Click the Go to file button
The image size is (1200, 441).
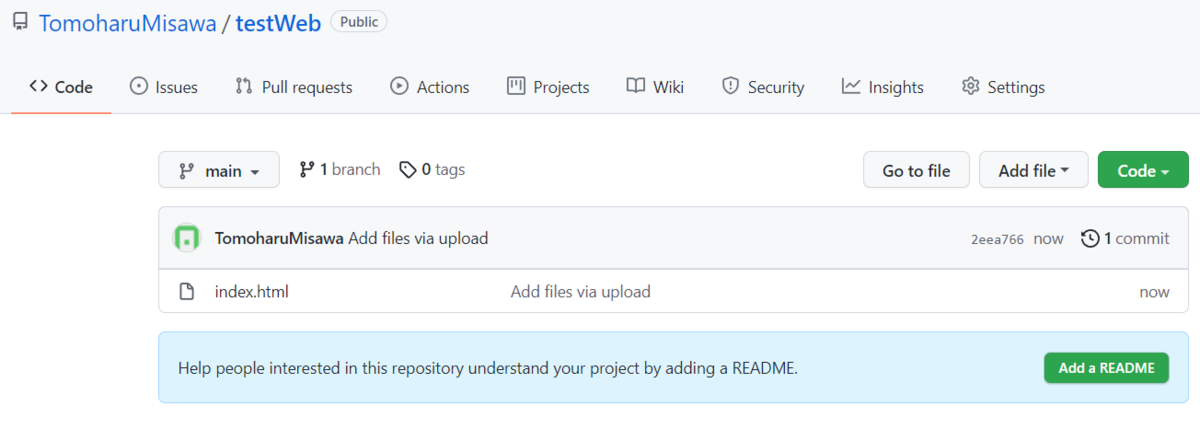coord(916,170)
